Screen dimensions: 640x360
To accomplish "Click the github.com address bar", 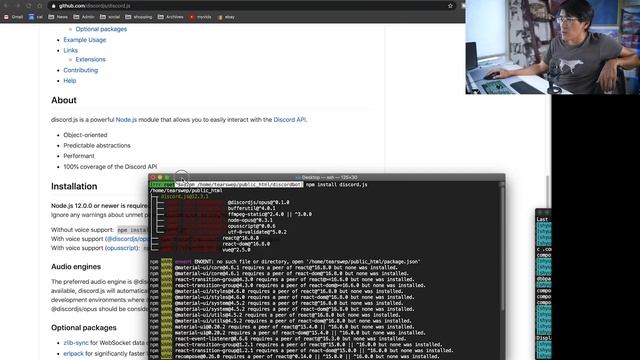I will click(251, 6).
